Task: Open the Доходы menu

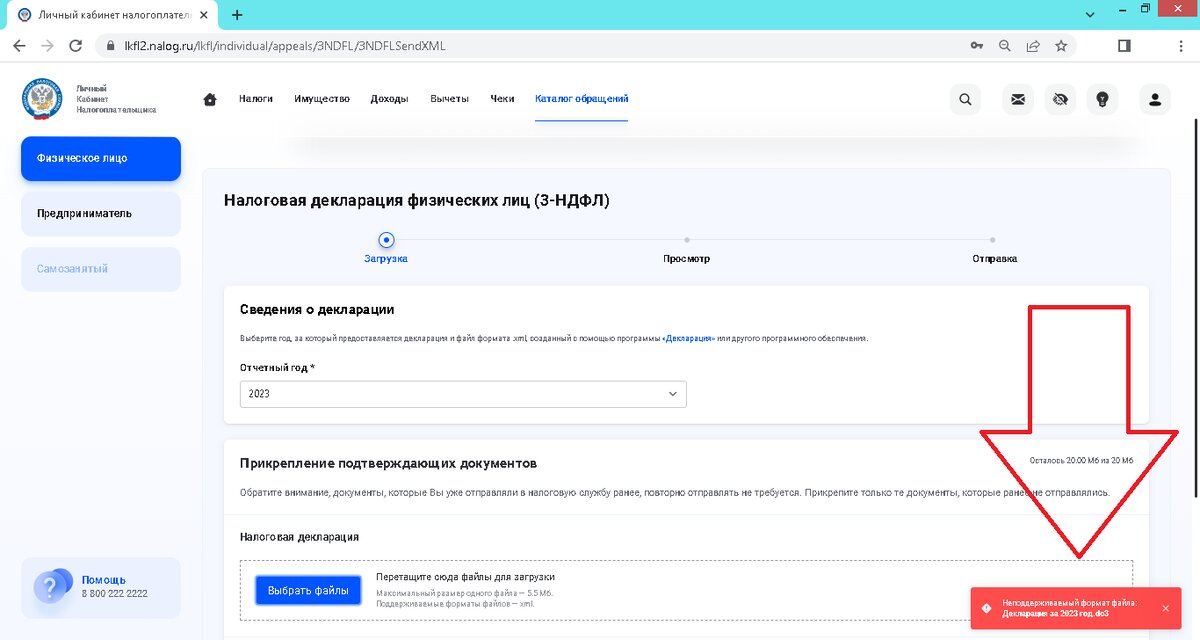Action: (x=389, y=99)
